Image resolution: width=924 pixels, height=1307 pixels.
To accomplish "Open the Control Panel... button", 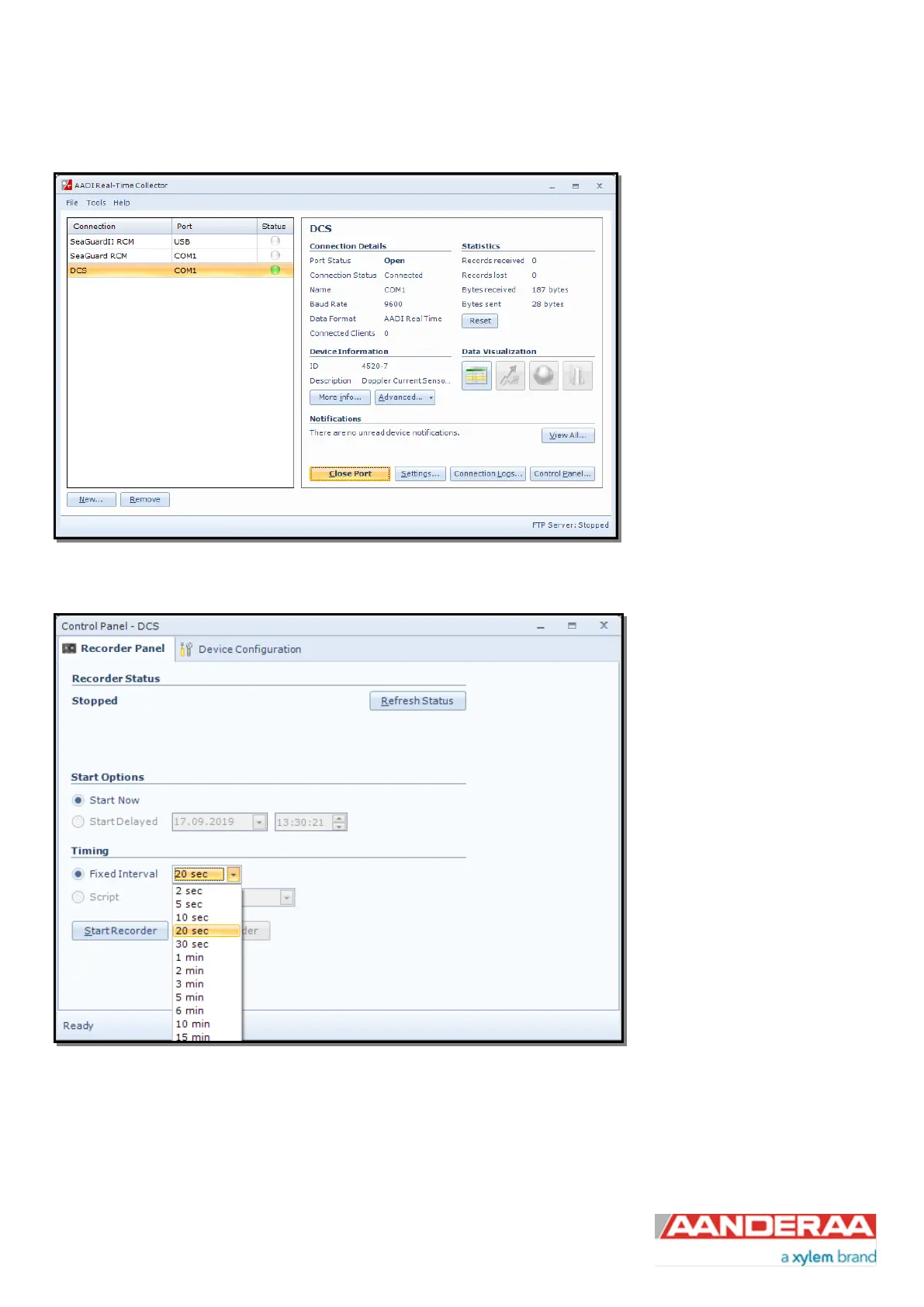I will [x=562, y=473].
